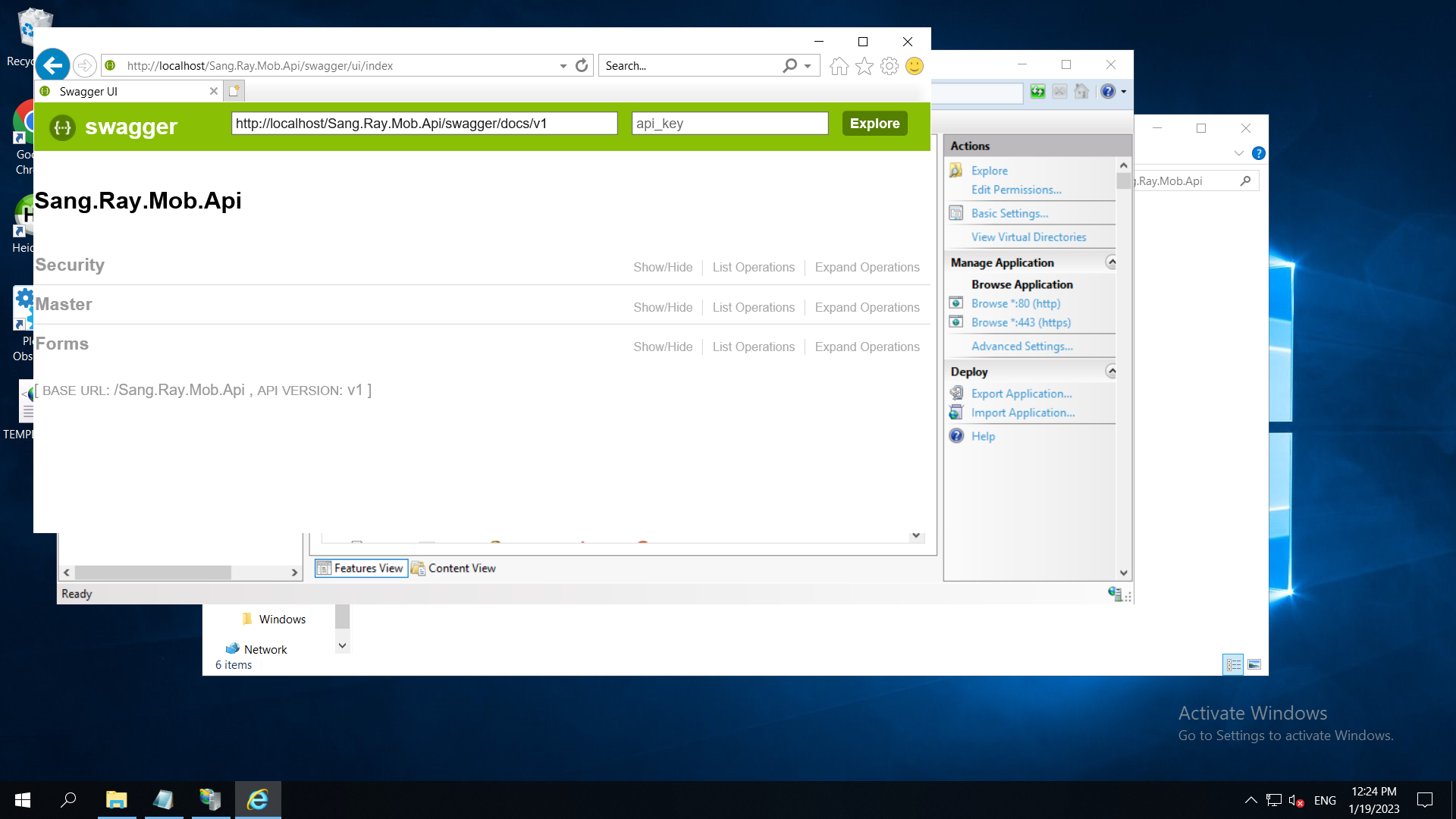This screenshot has height=819, width=1456.
Task: Click Expand Operations for Master
Action: pos(867,307)
